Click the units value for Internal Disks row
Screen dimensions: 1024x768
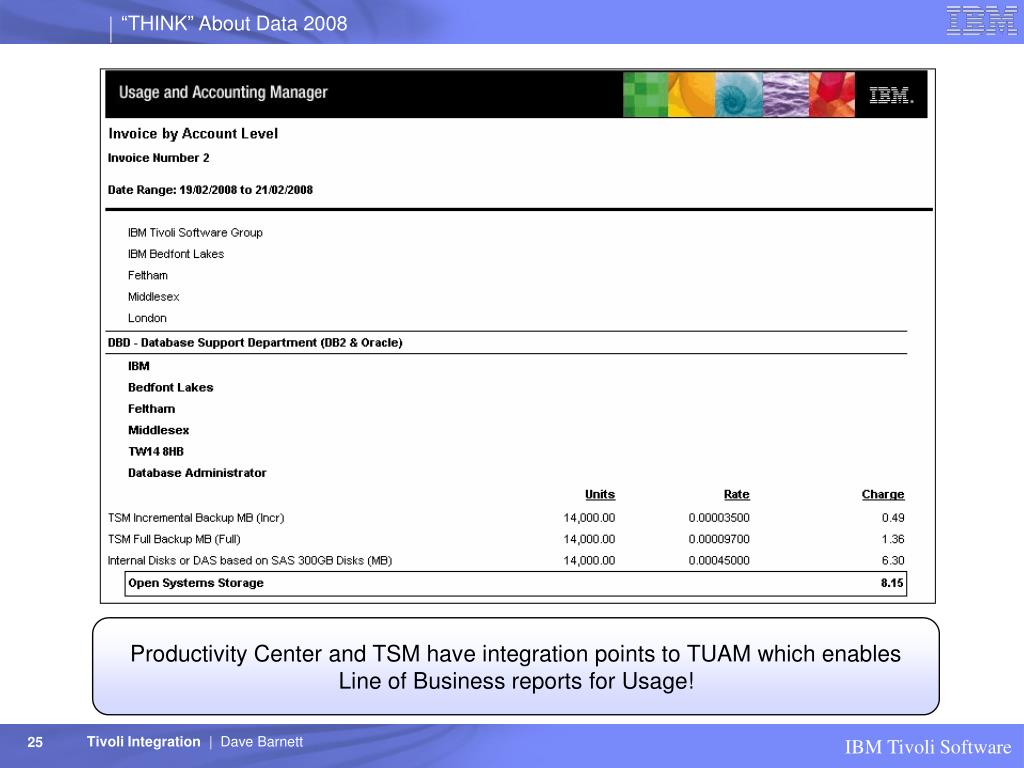(589, 561)
